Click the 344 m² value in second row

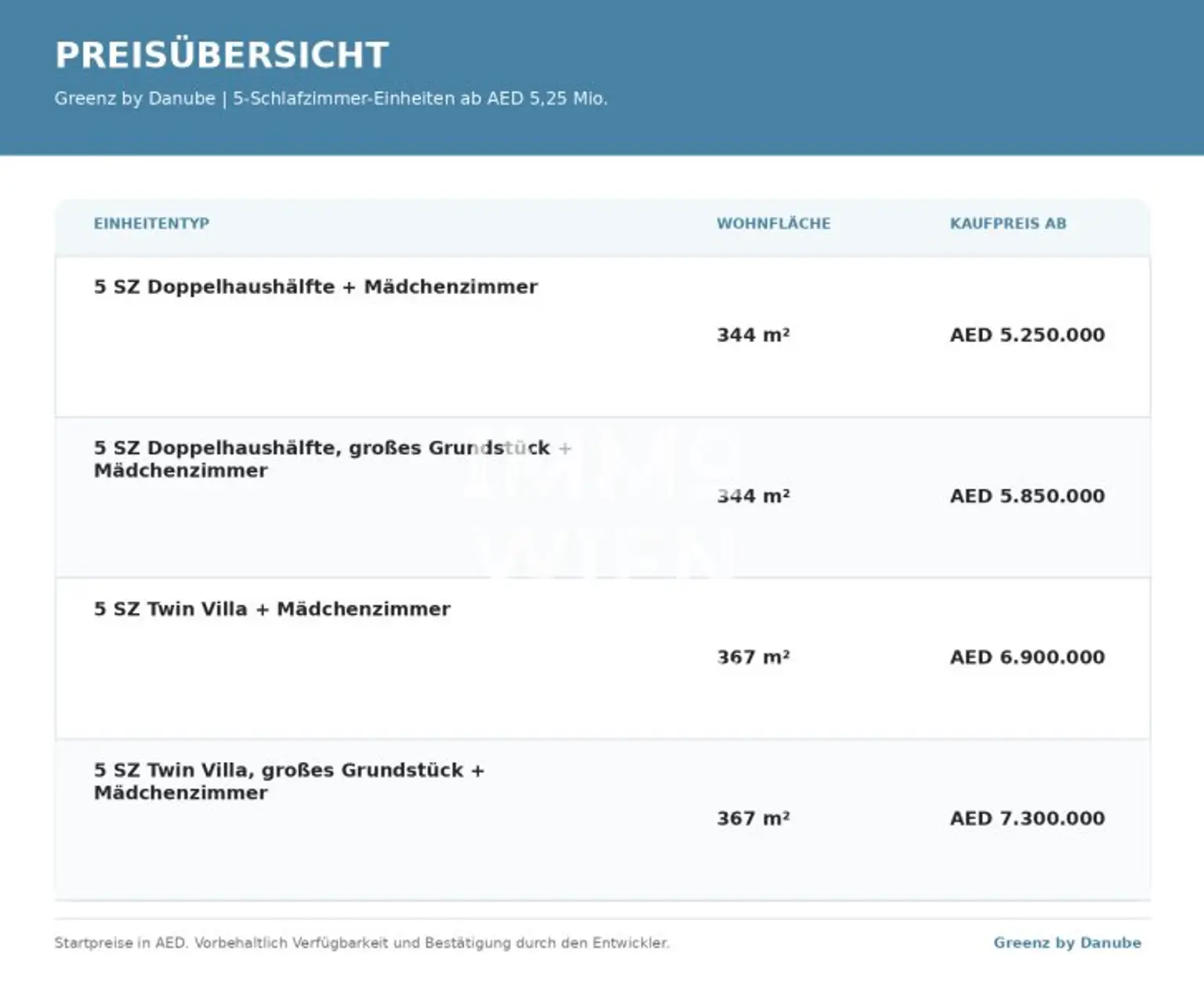(x=753, y=496)
